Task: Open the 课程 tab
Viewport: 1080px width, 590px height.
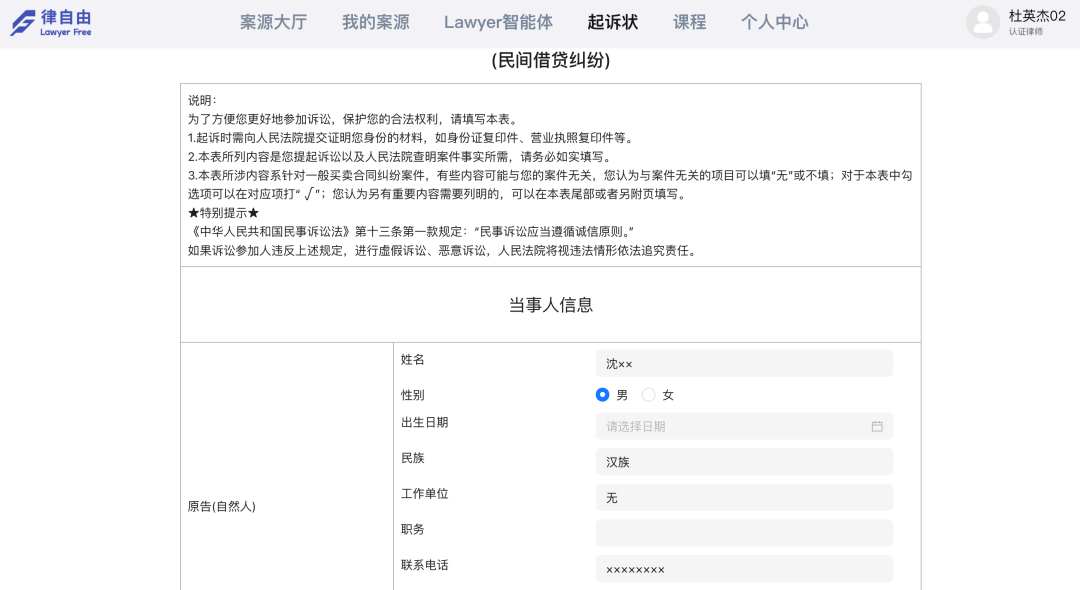Action: pyautogui.click(x=689, y=21)
